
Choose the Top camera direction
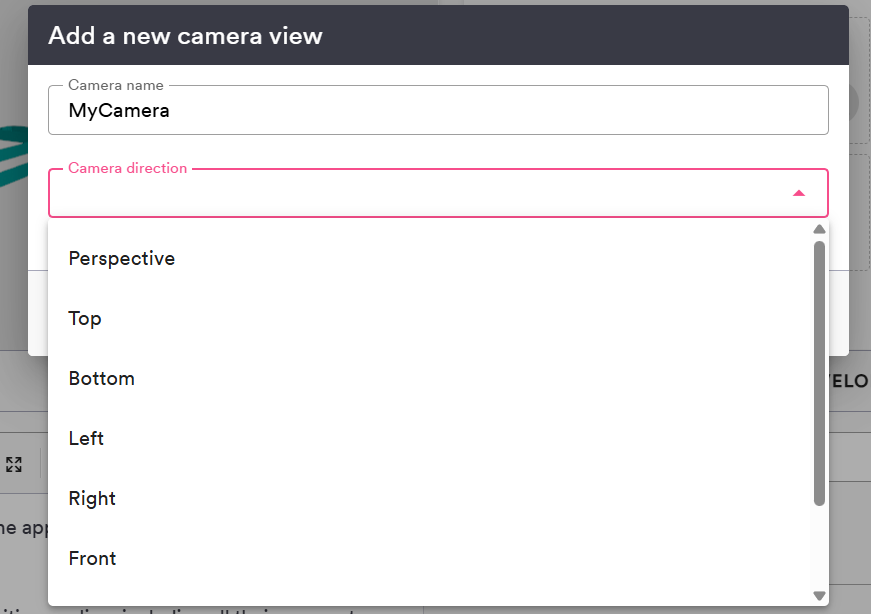tap(85, 318)
